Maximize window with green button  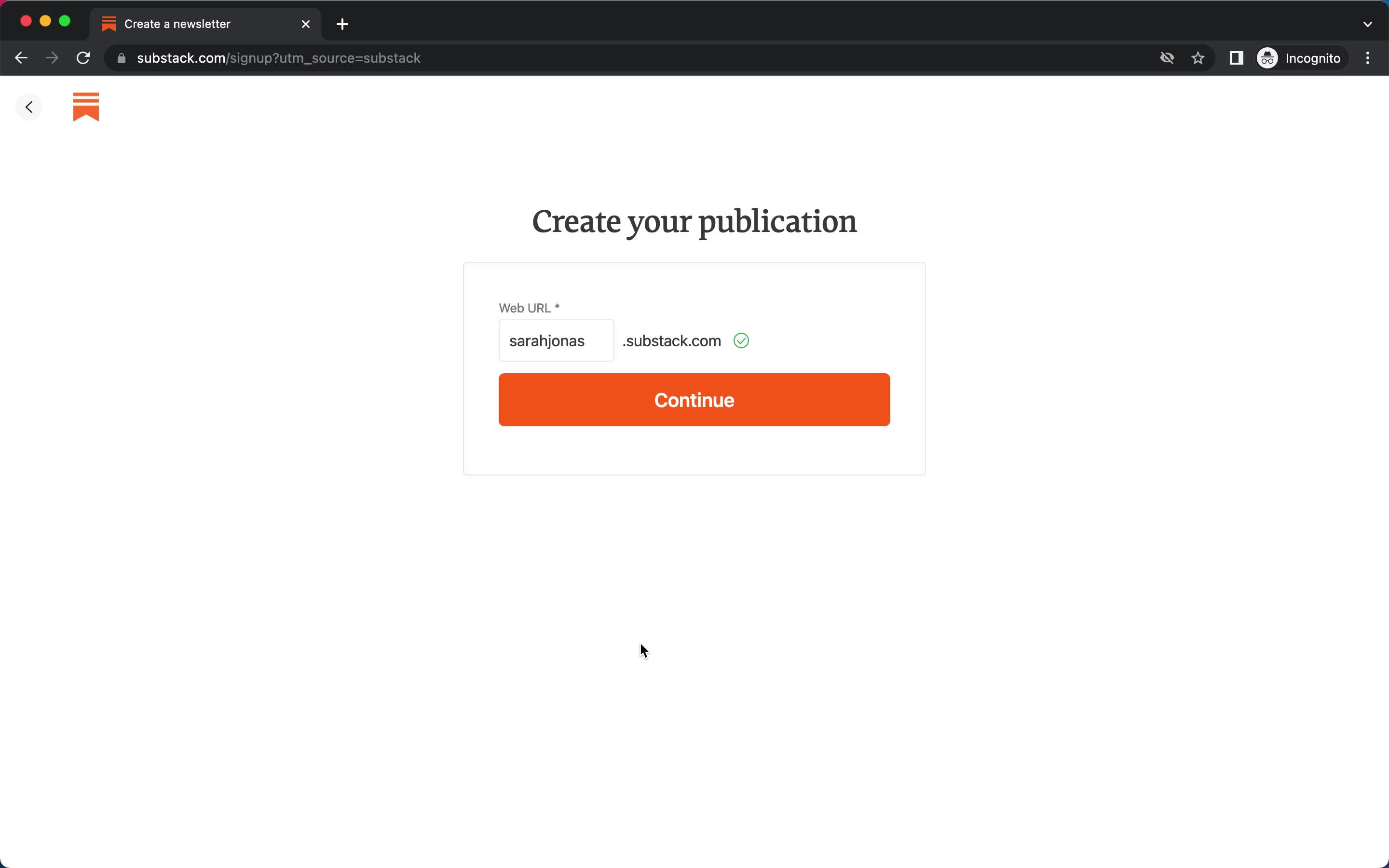point(65,21)
